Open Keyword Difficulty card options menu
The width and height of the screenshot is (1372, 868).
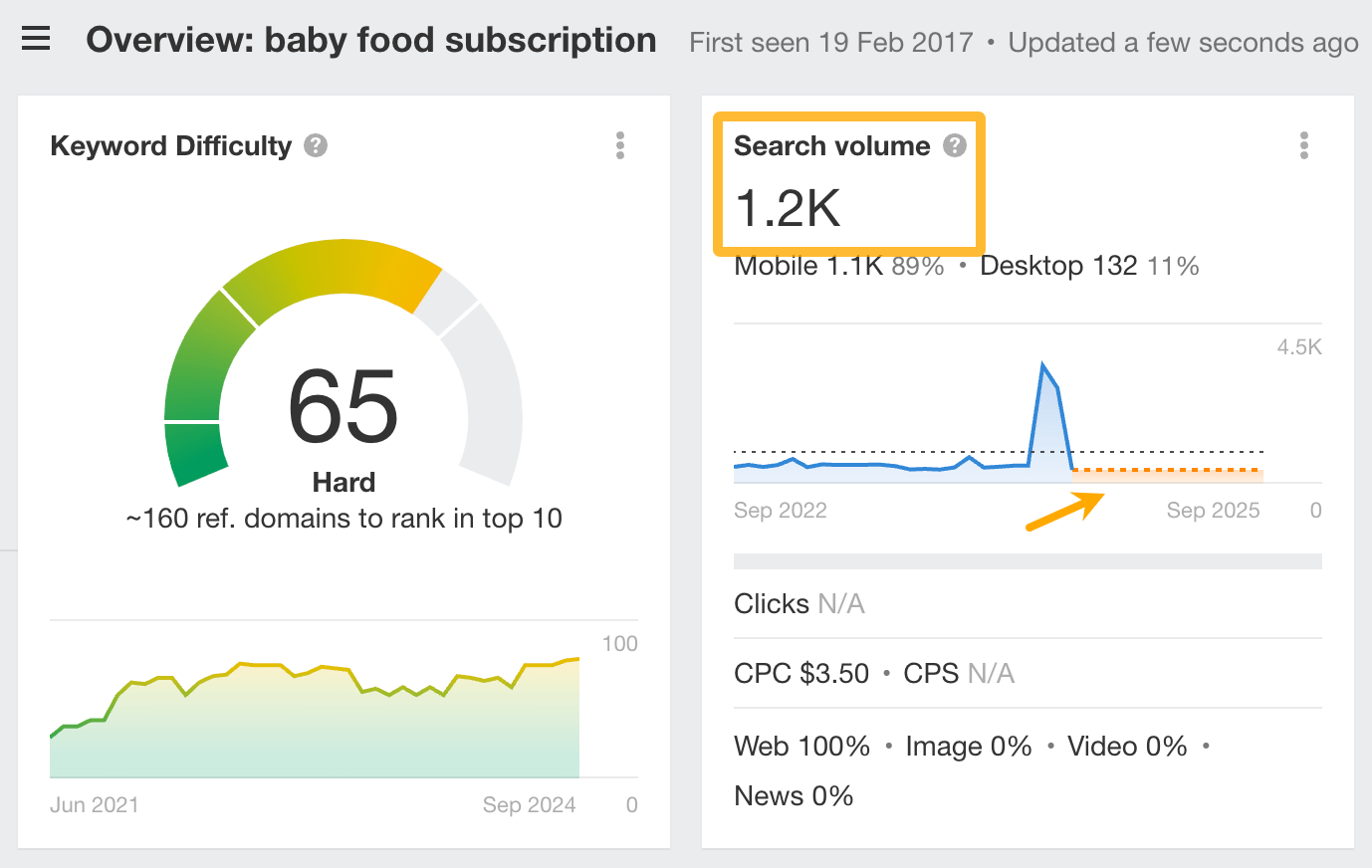coord(620,146)
